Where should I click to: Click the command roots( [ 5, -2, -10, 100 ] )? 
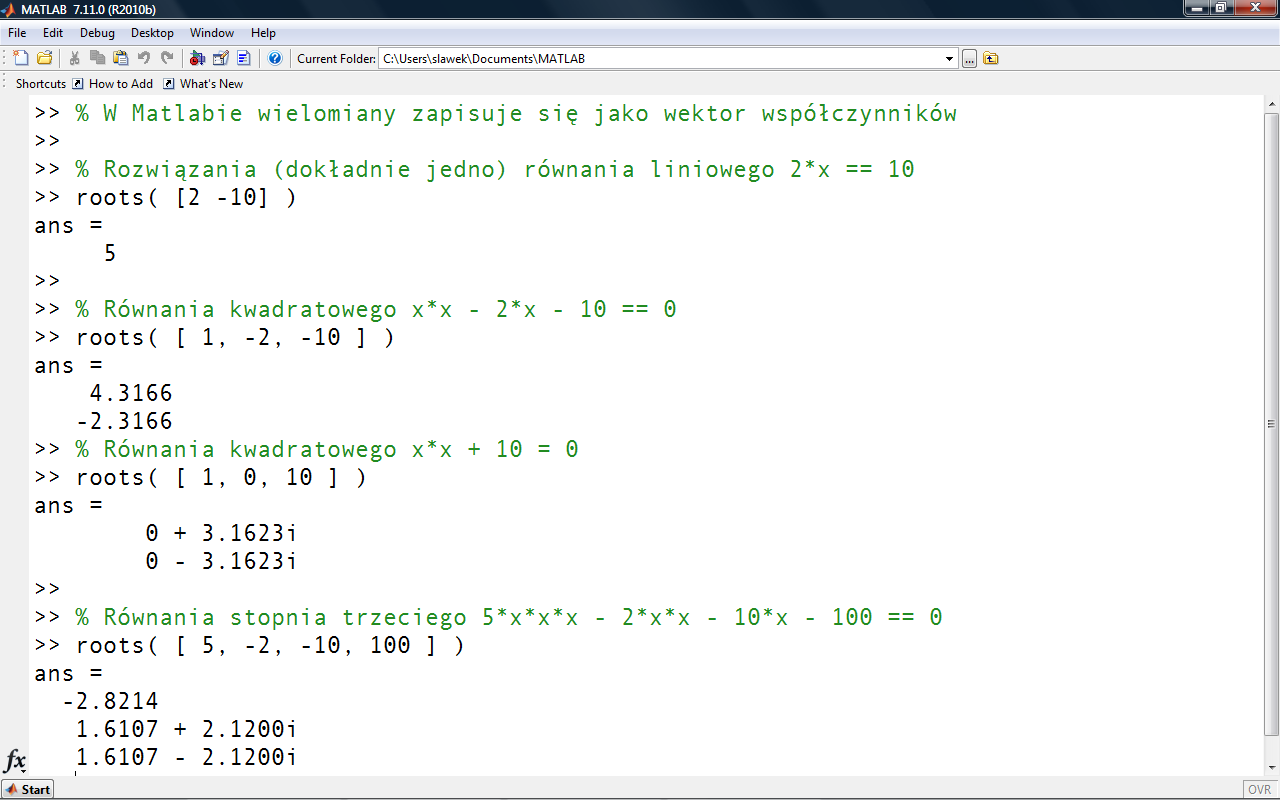[x=270, y=646]
